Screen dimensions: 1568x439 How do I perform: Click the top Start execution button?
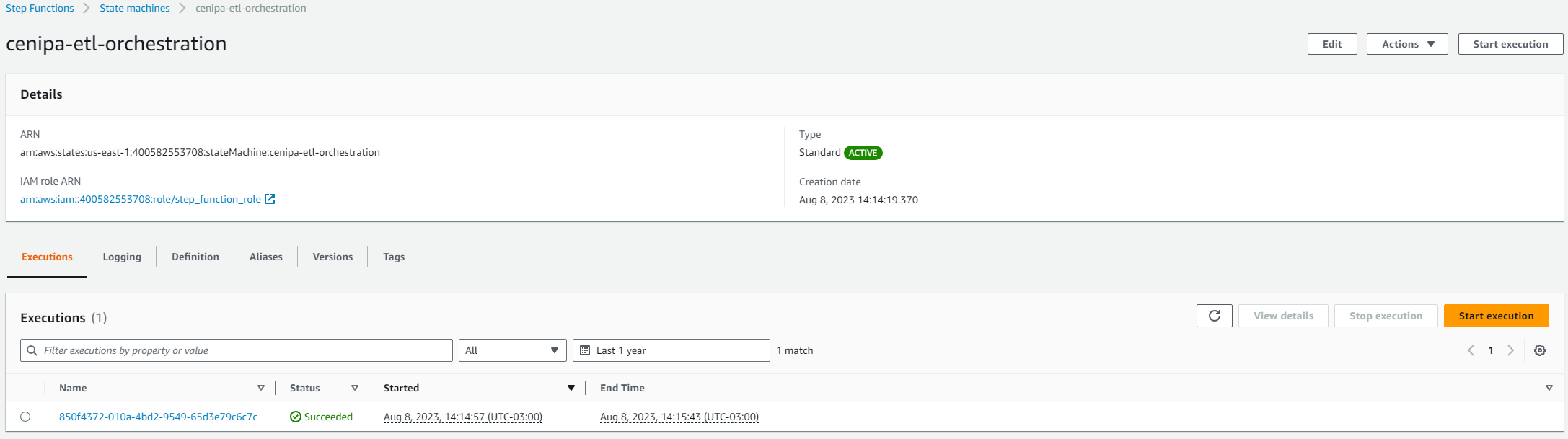pos(1510,44)
